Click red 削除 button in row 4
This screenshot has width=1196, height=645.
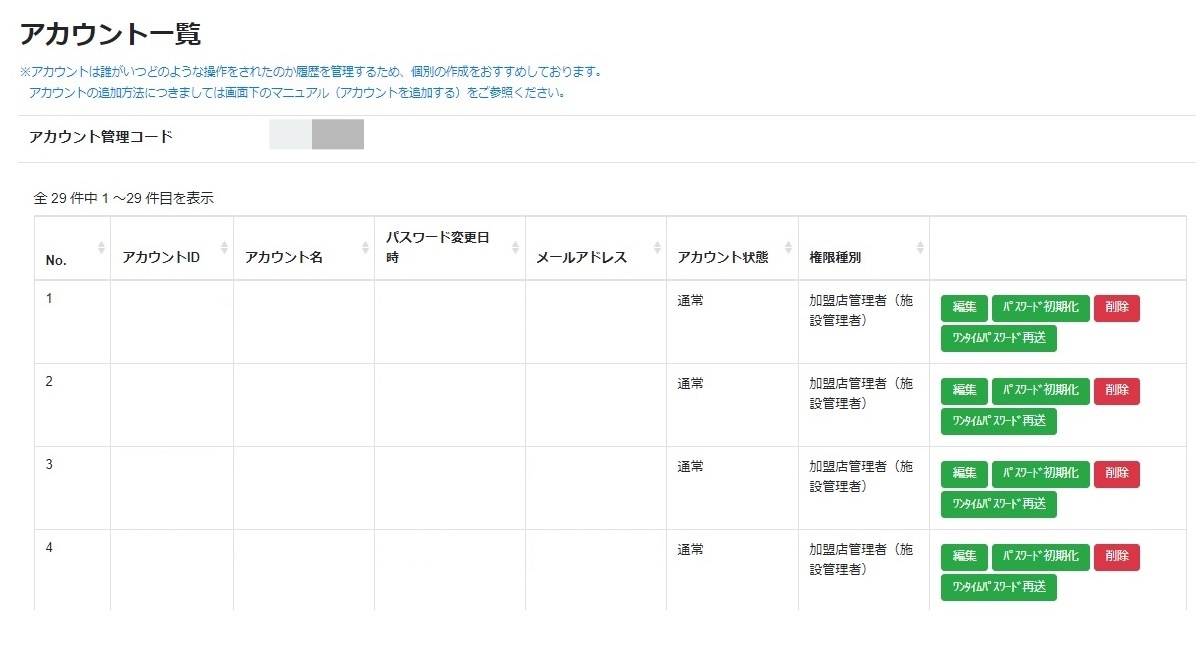[x=1117, y=557]
